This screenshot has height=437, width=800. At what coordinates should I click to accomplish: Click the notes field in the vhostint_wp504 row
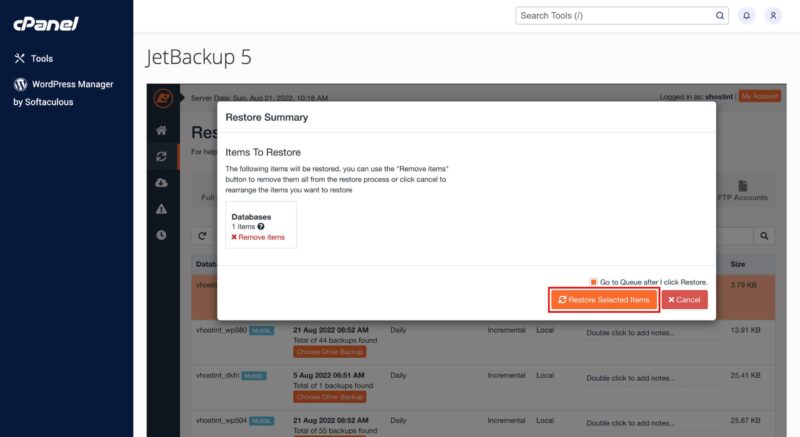652,423
